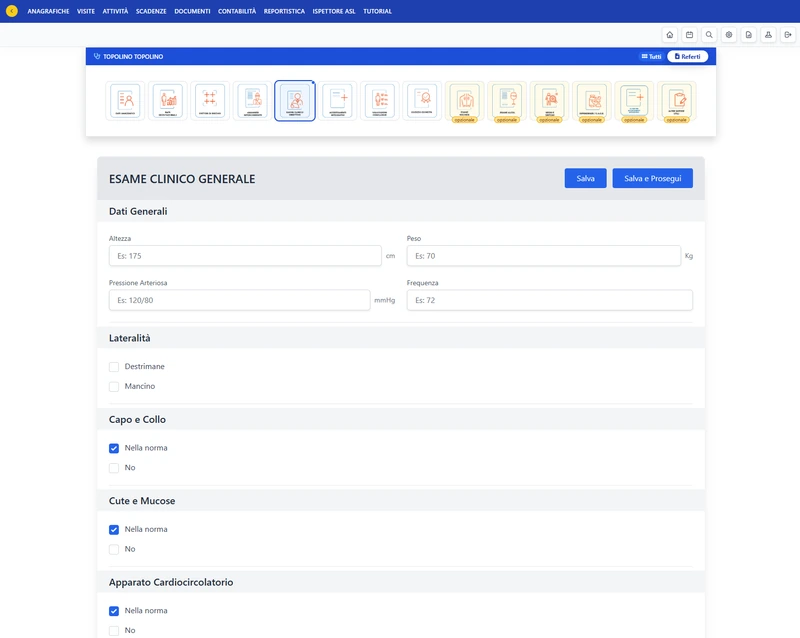Click the magnifier search icon
The height and width of the screenshot is (638, 800).
(709, 35)
